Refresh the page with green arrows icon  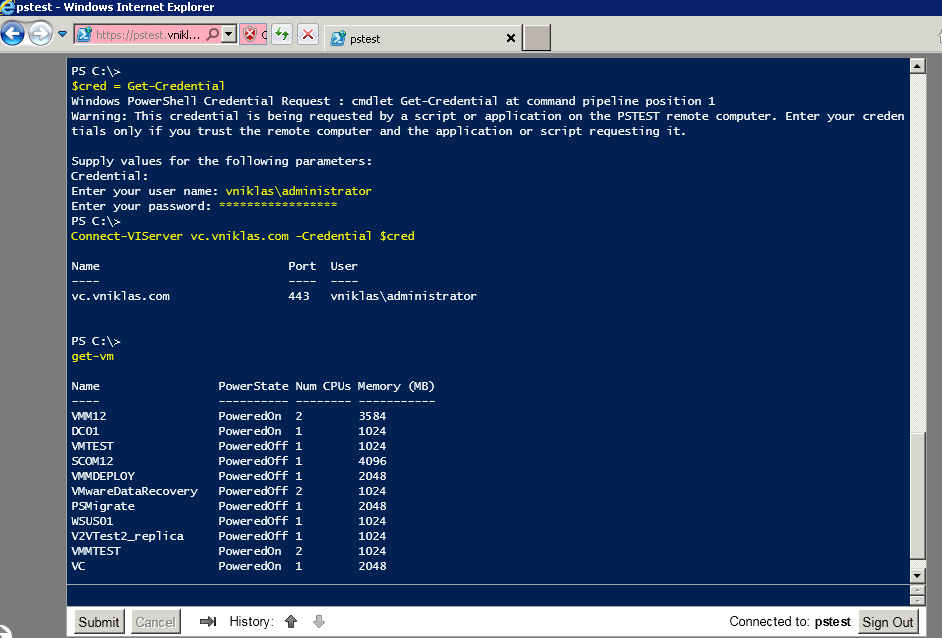[282, 34]
